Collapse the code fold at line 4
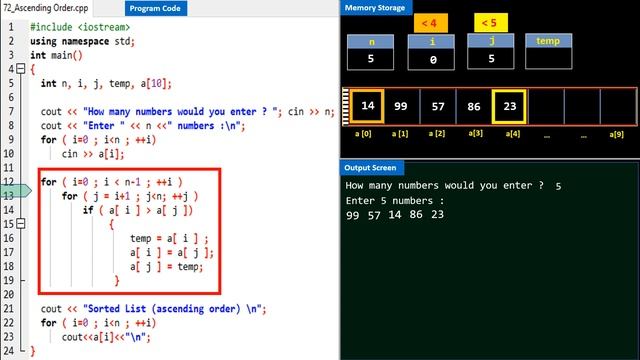This screenshot has height=360, width=640. (20, 69)
